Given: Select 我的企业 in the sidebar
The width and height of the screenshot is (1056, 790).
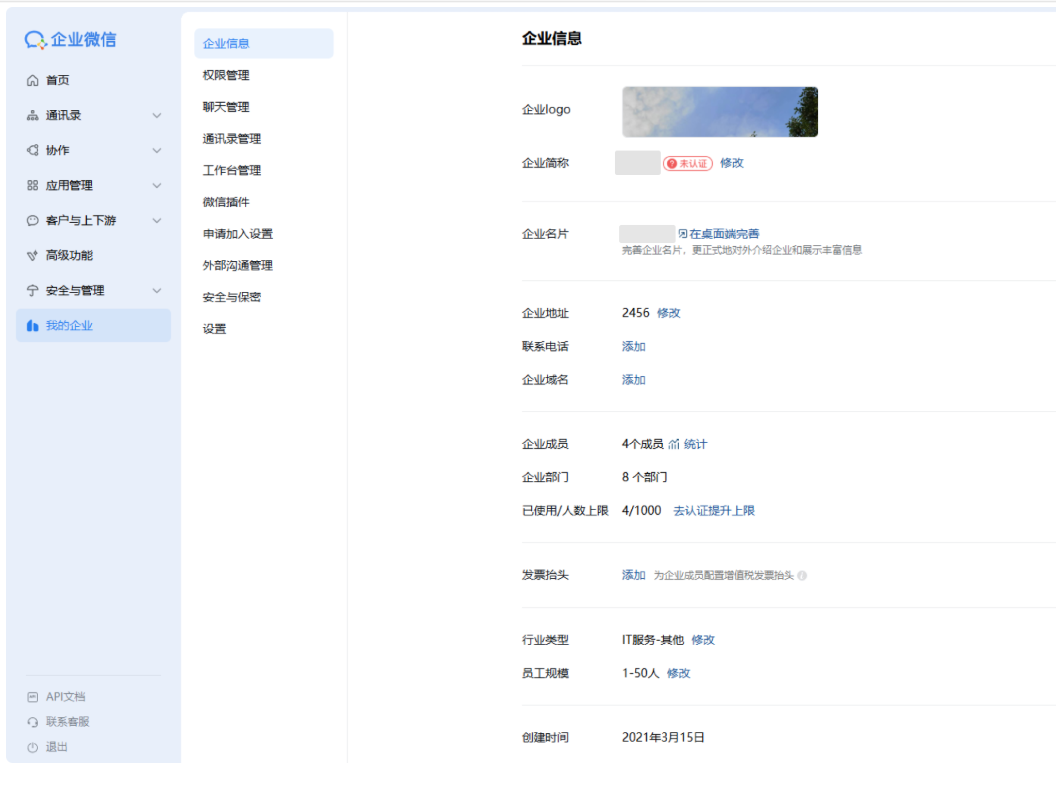Looking at the screenshot, I should (93, 325).
